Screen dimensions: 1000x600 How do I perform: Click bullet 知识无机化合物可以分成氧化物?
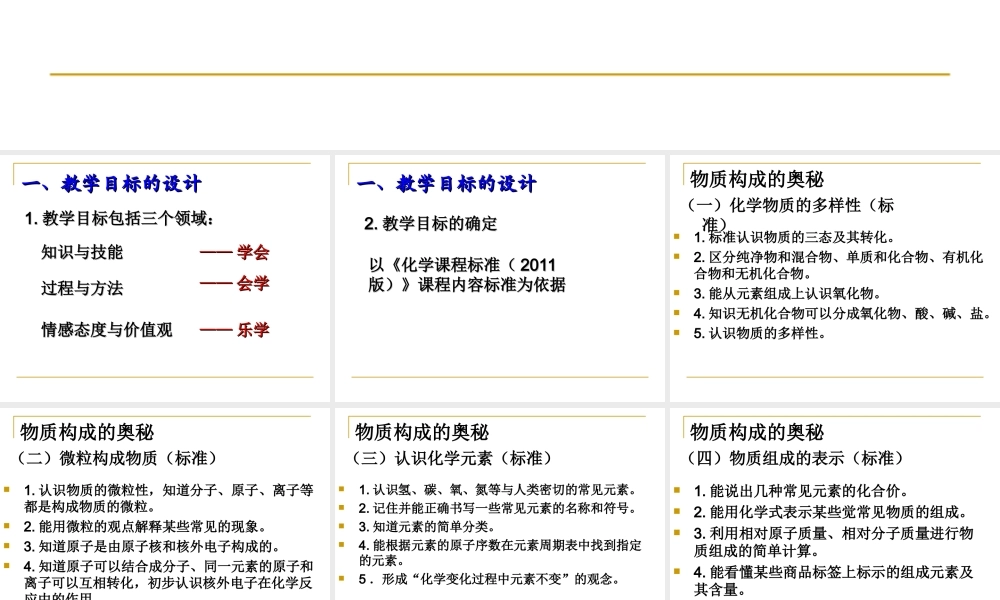click(842, 314)
